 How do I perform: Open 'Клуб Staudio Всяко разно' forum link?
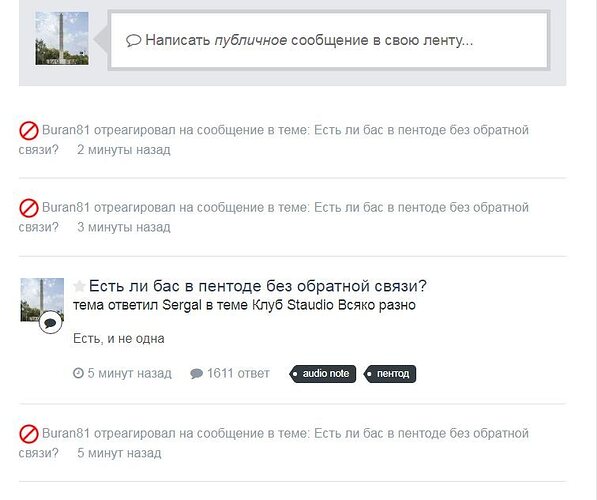(x=334, y=305)
